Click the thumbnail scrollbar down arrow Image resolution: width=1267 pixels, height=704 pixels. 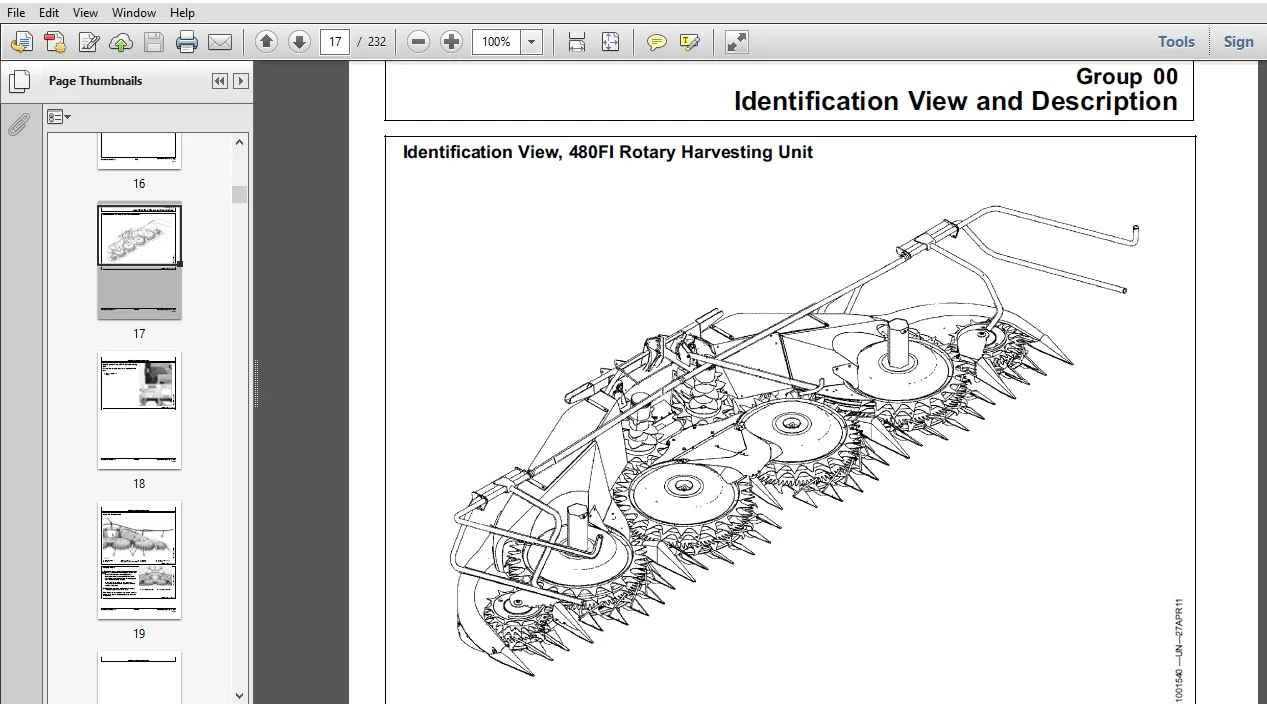(240, 696)
